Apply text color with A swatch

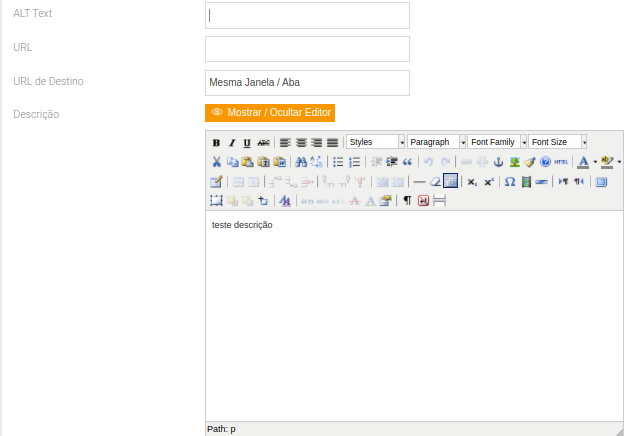(x=583, y=162)
